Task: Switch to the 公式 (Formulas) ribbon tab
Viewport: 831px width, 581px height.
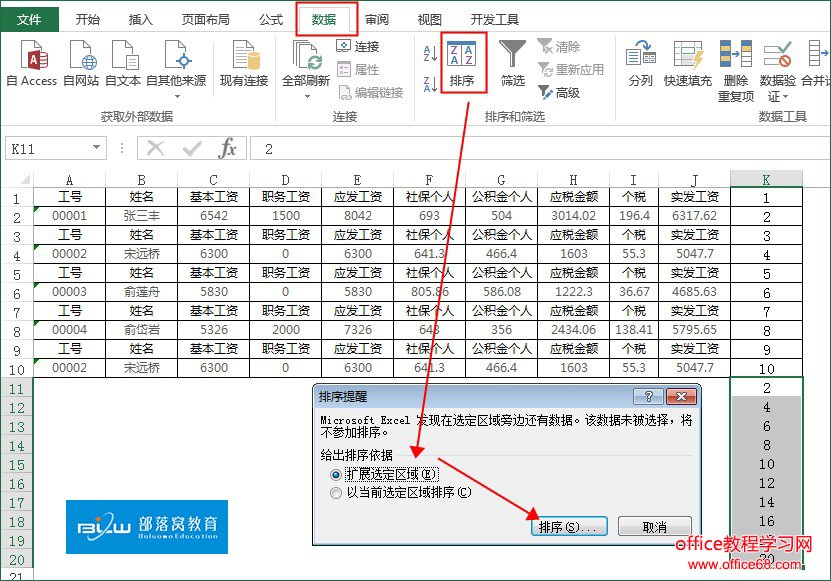Action: coord(271,19)
